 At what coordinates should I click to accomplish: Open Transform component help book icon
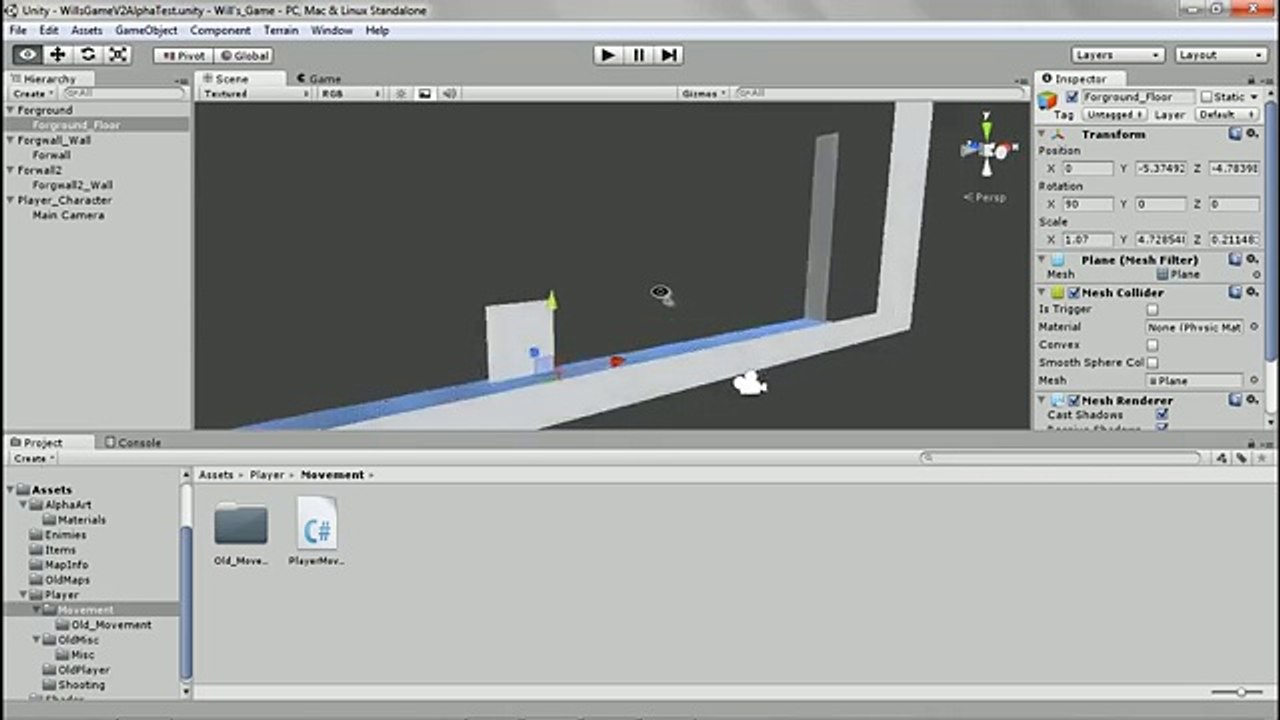[x=1236, y=134]
